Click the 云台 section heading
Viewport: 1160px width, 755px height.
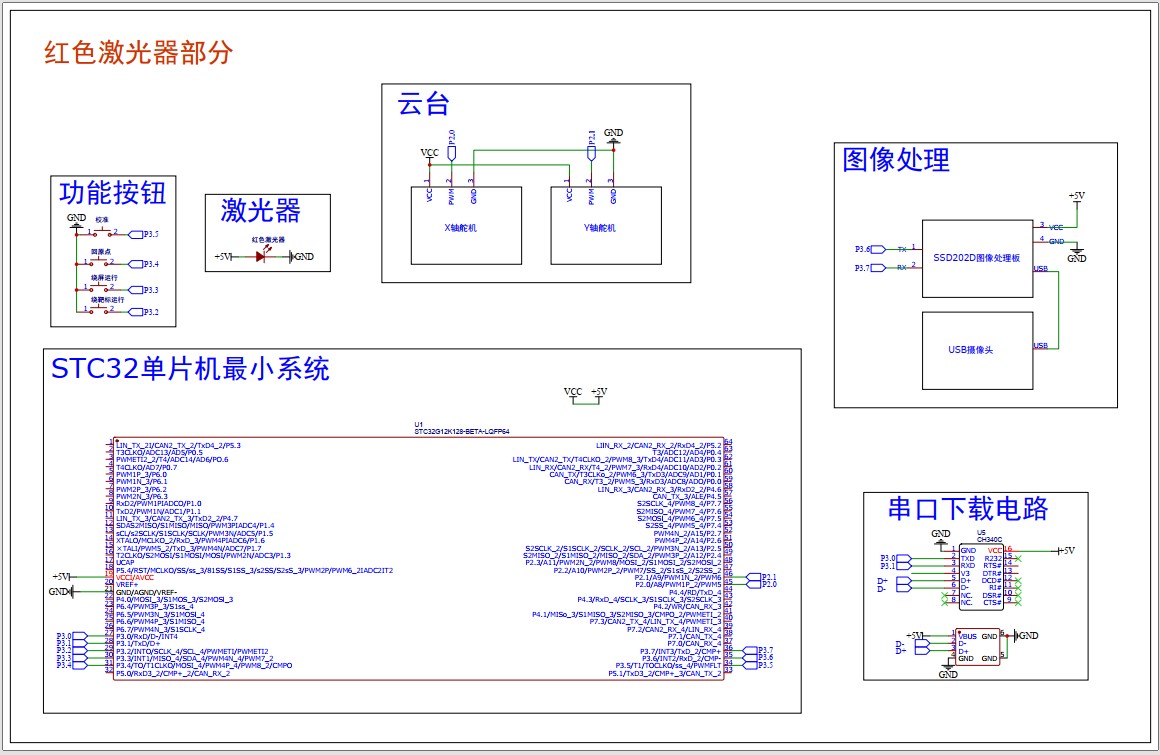tap(424, 104)
